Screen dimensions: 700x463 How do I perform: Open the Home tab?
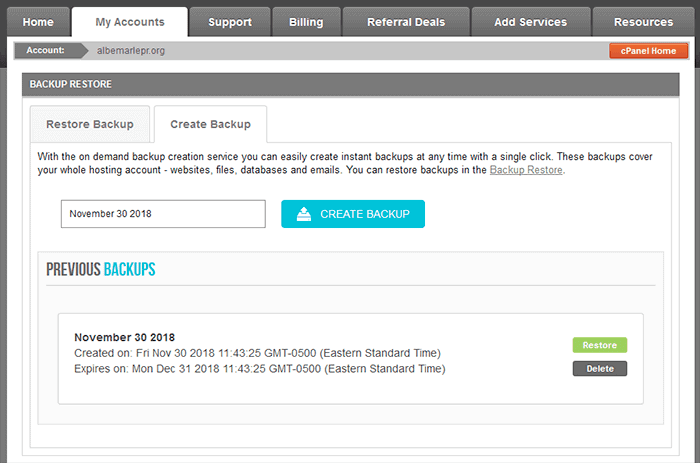click(x=38, y=22)
